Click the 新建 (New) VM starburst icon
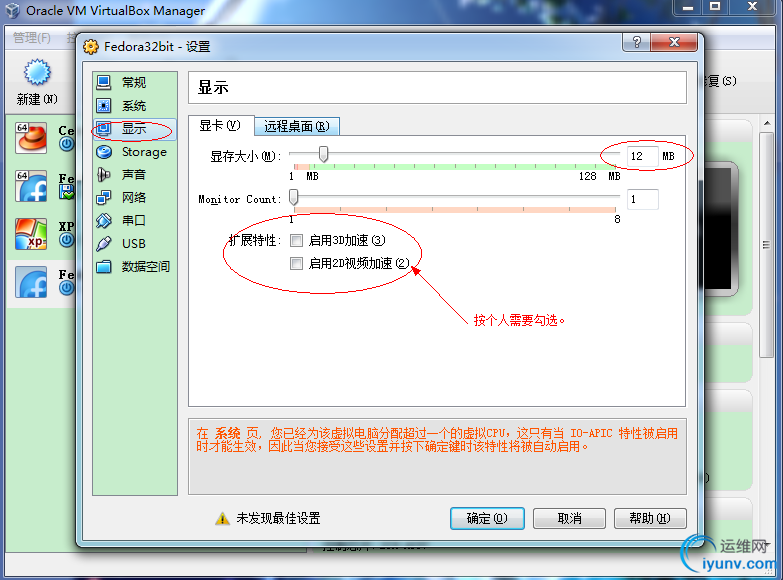 tap(37, 73)
